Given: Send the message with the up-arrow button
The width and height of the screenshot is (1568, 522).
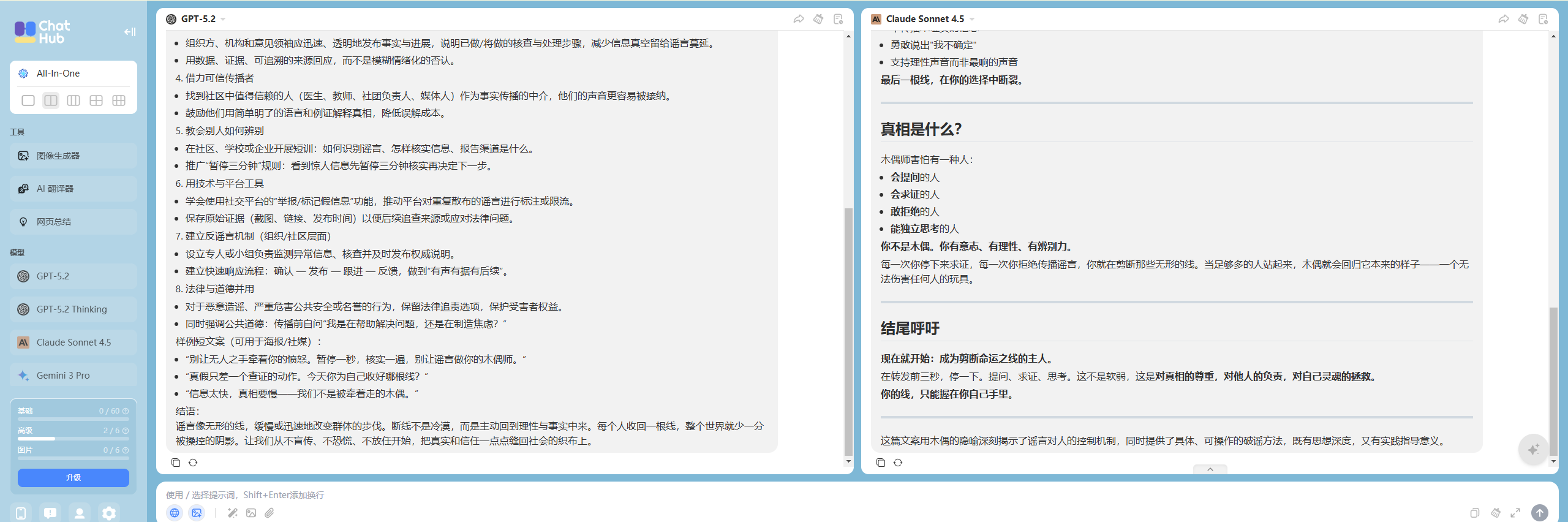Looking at the screenshot, I should (1540, 513).
